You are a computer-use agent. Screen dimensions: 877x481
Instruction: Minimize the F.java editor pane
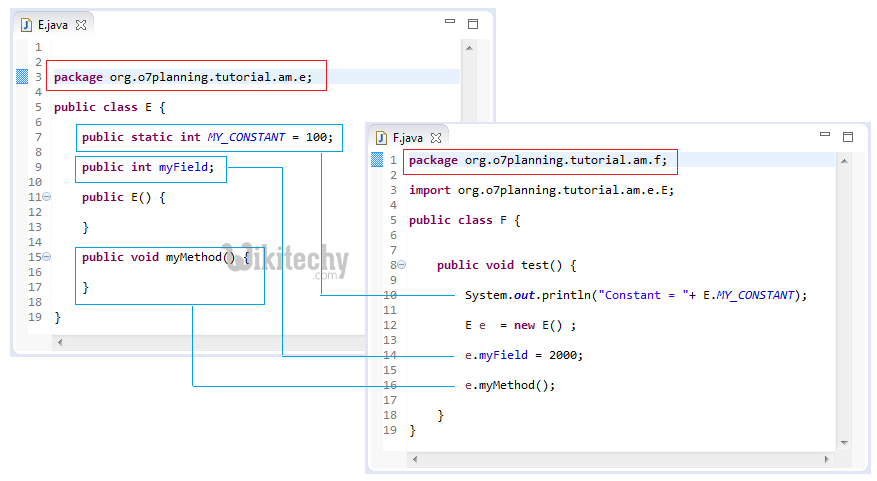tap(825, 134)
